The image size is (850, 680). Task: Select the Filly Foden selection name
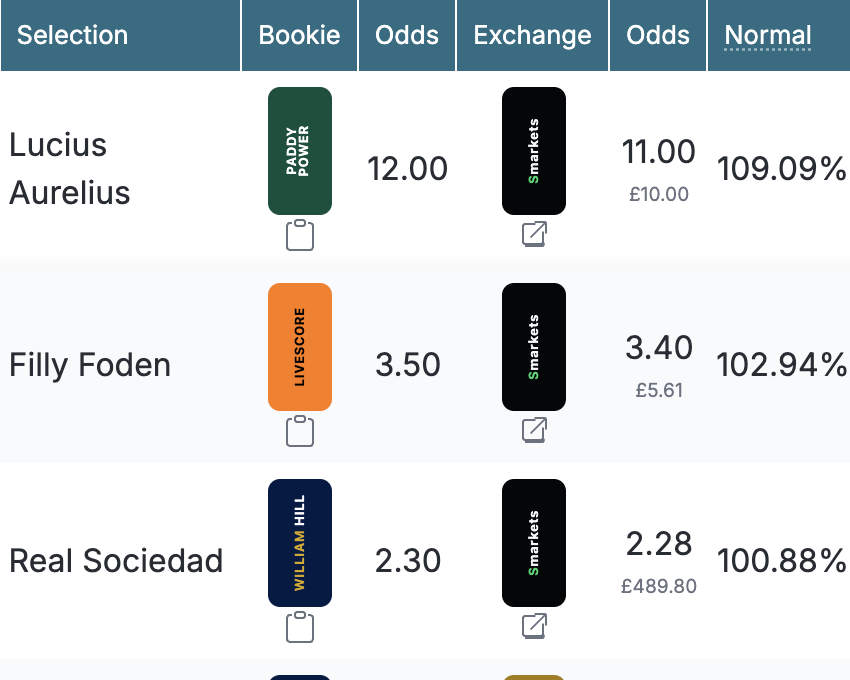(90, 365)
